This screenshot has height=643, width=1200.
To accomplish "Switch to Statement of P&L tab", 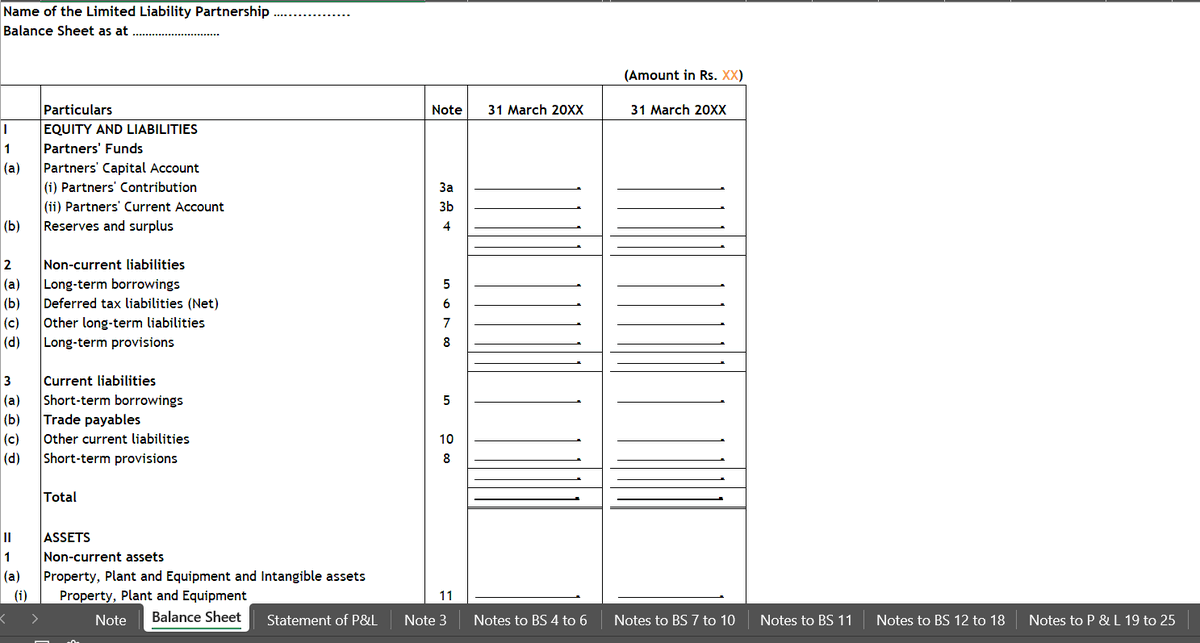I will (x=322, y=620).
